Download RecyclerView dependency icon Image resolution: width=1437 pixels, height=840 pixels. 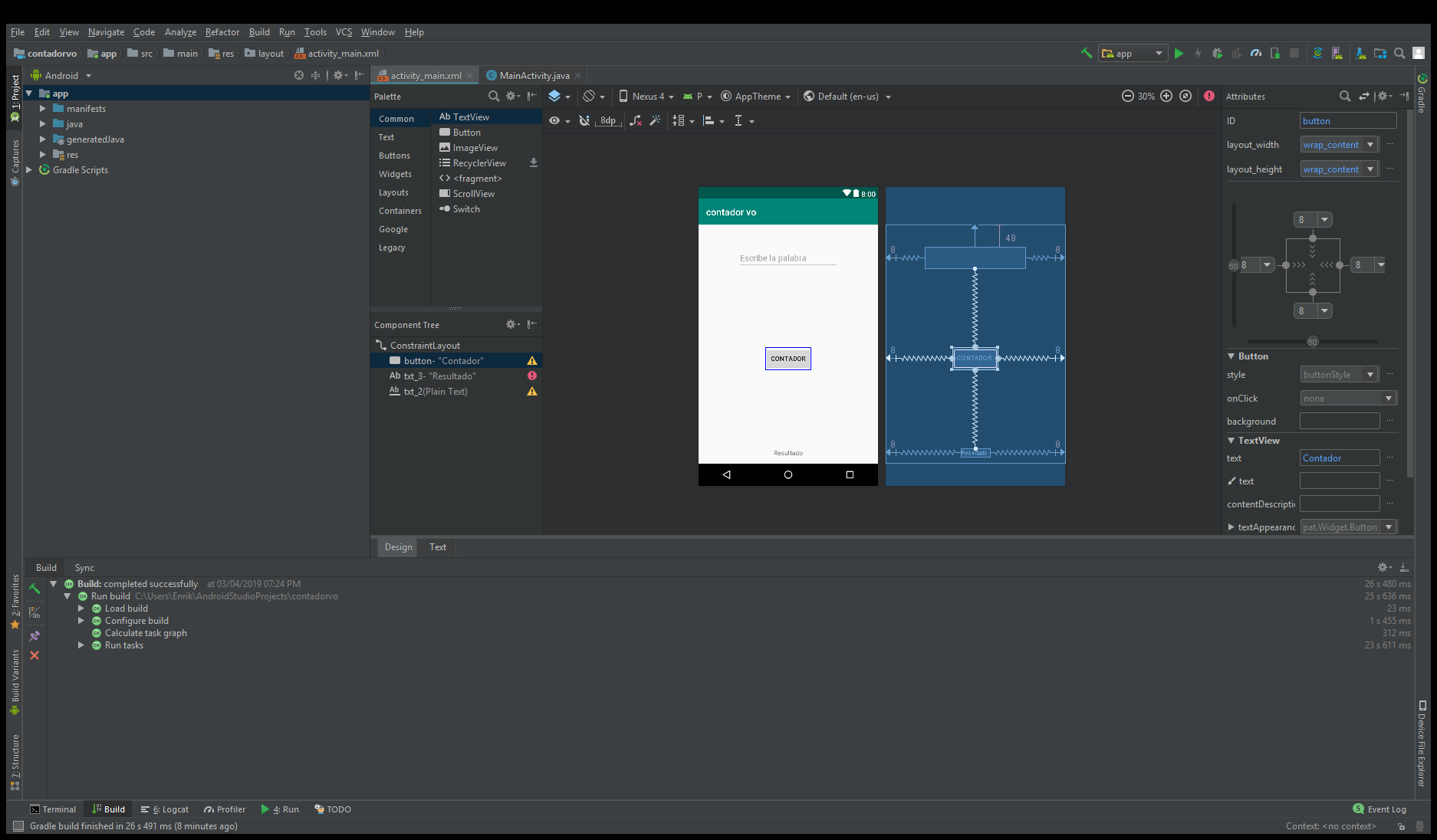click(x=534, y=162)
